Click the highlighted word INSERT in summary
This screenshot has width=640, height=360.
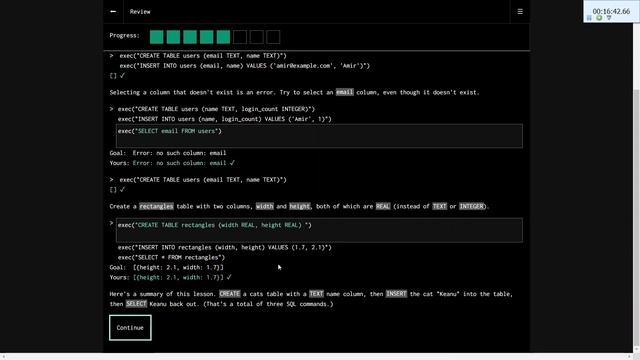396,294
